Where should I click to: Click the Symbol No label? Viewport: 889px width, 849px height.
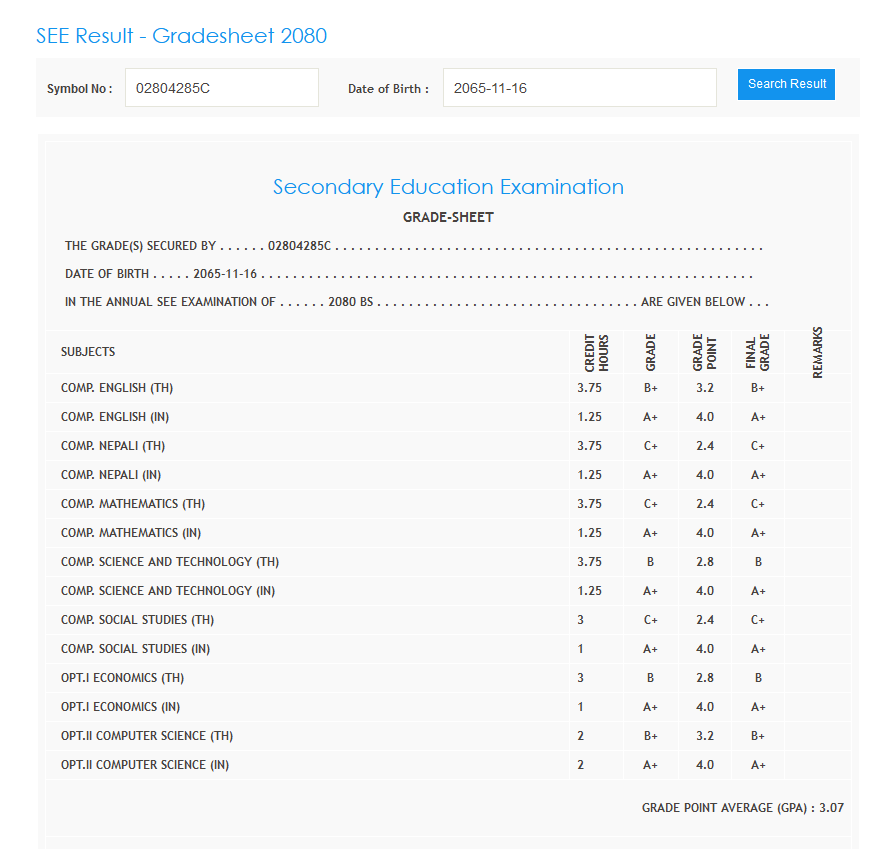coord(79,89)
